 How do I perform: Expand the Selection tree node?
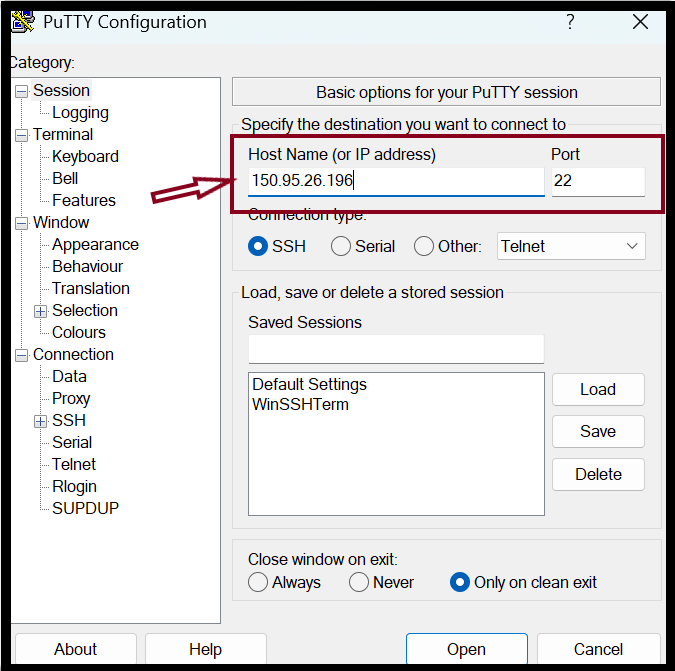[x=40, y=311]
